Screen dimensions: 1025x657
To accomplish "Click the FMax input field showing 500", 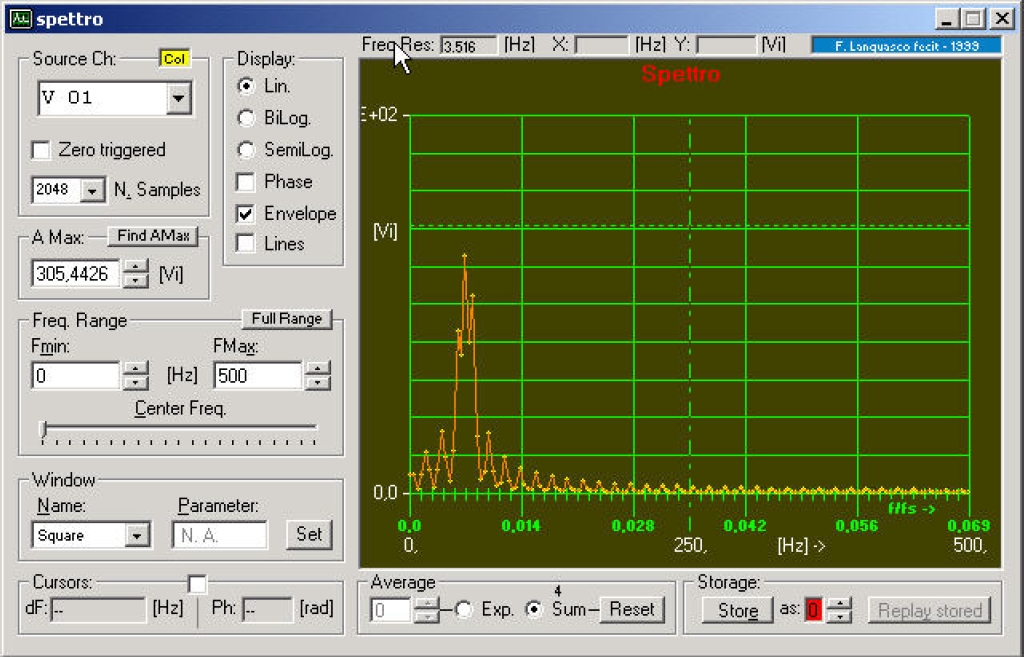I will [258, 376].
